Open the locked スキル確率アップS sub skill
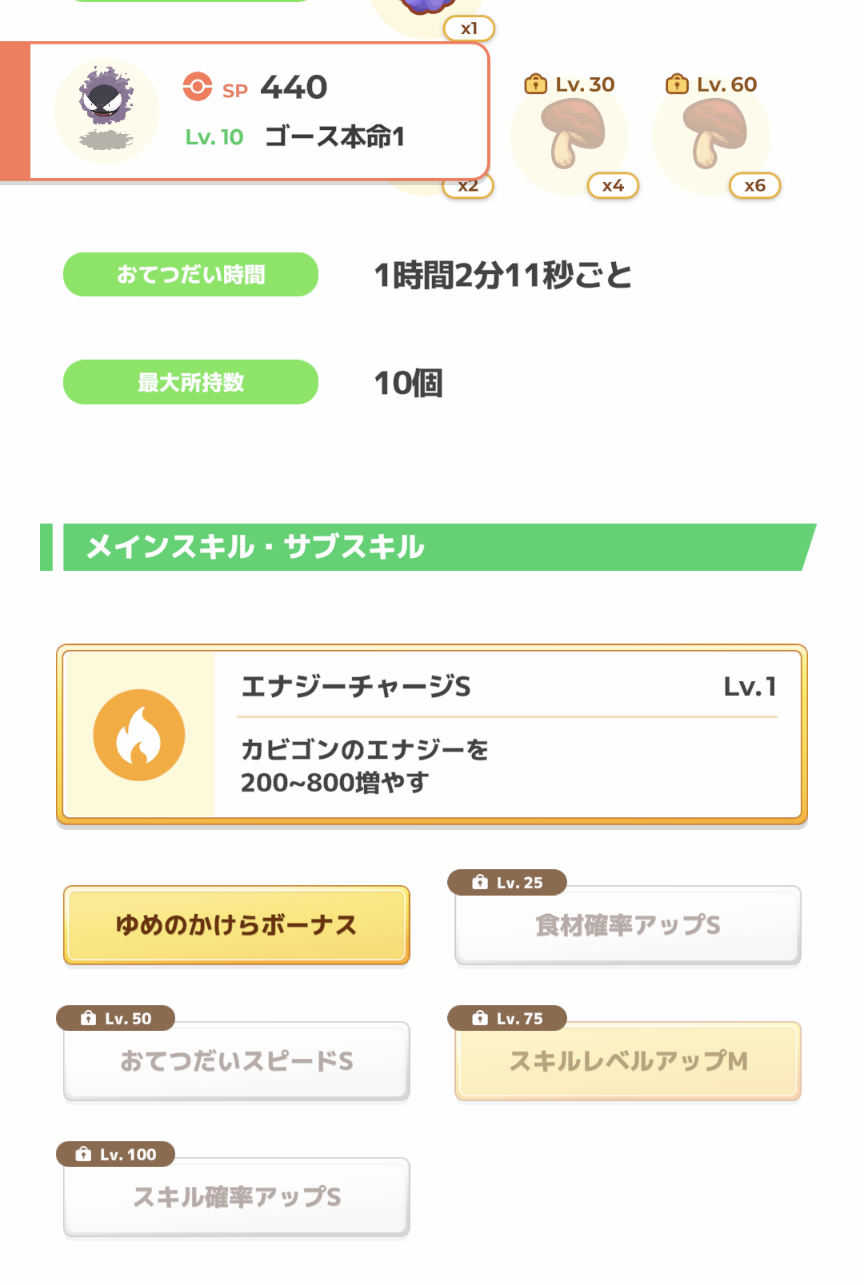The height and width of the screenshot is (1285, 864). pos(236,1197)
